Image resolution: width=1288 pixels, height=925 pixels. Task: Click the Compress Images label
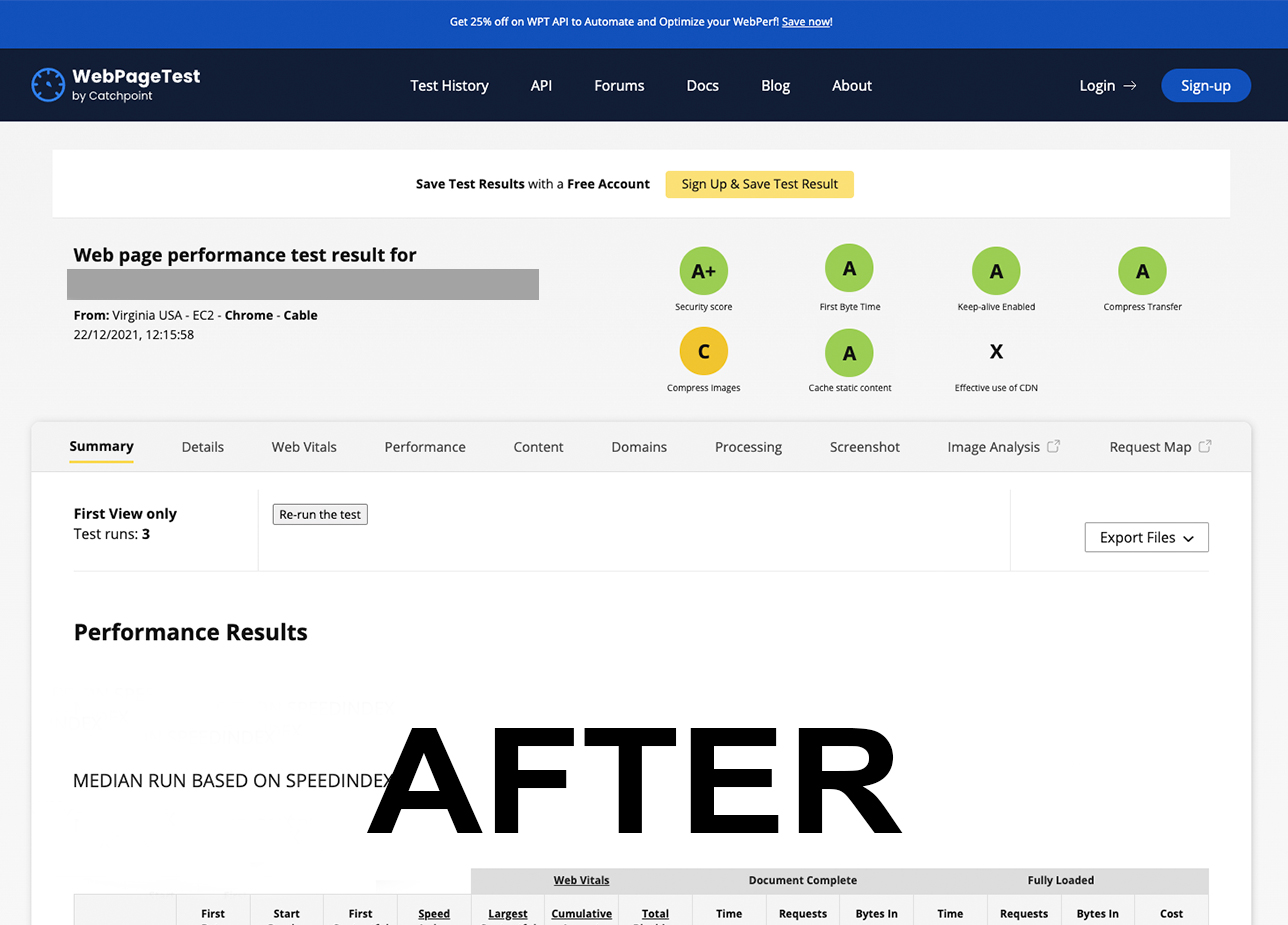tap(704, 388)
